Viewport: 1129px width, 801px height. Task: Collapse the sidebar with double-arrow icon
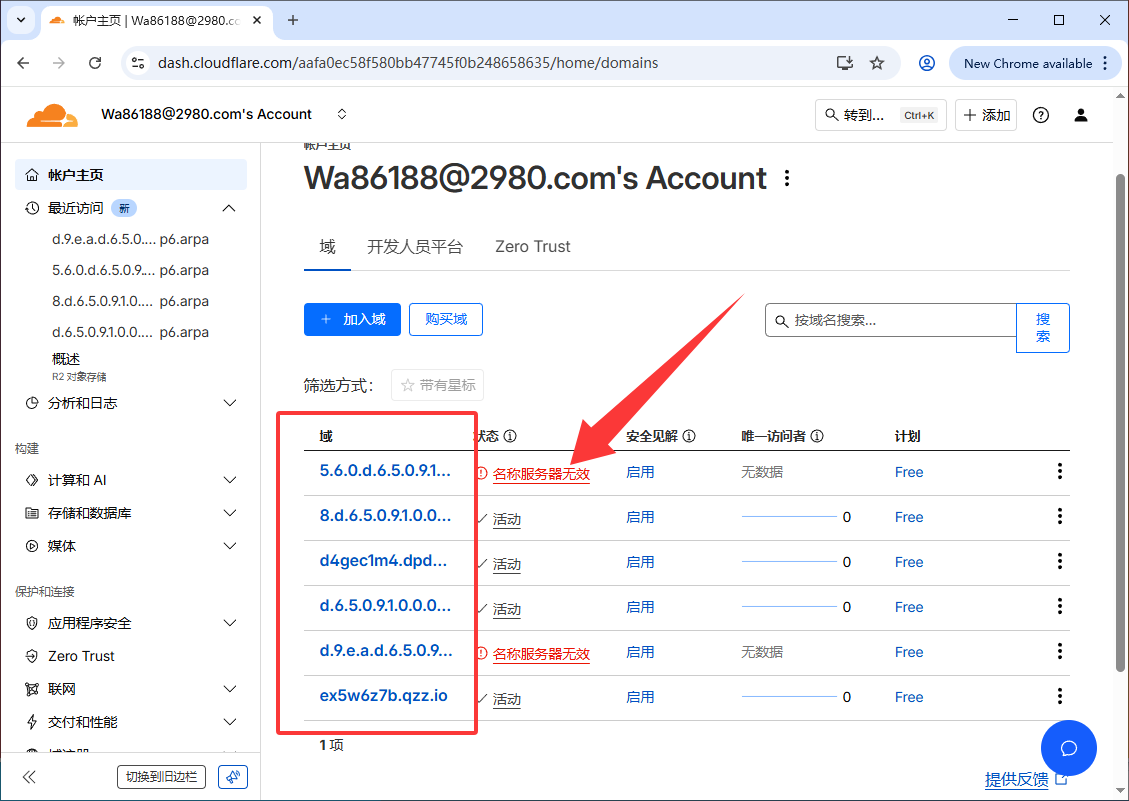29,777
